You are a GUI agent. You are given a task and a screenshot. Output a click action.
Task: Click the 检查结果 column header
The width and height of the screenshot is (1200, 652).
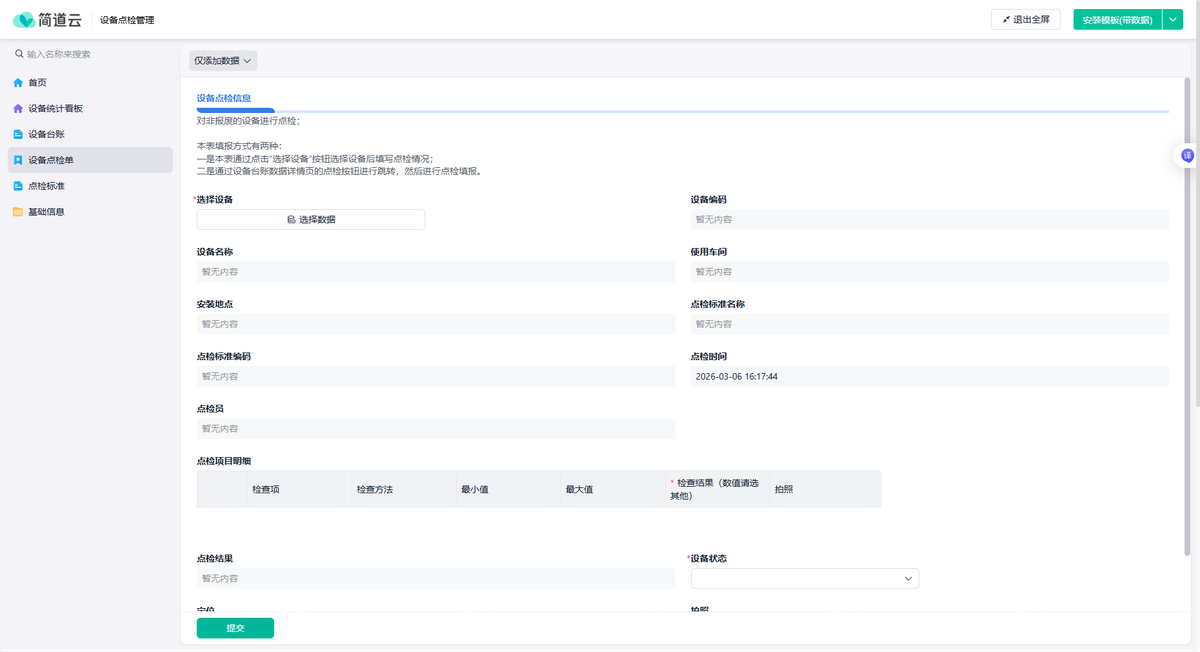(x=716, y=489)
